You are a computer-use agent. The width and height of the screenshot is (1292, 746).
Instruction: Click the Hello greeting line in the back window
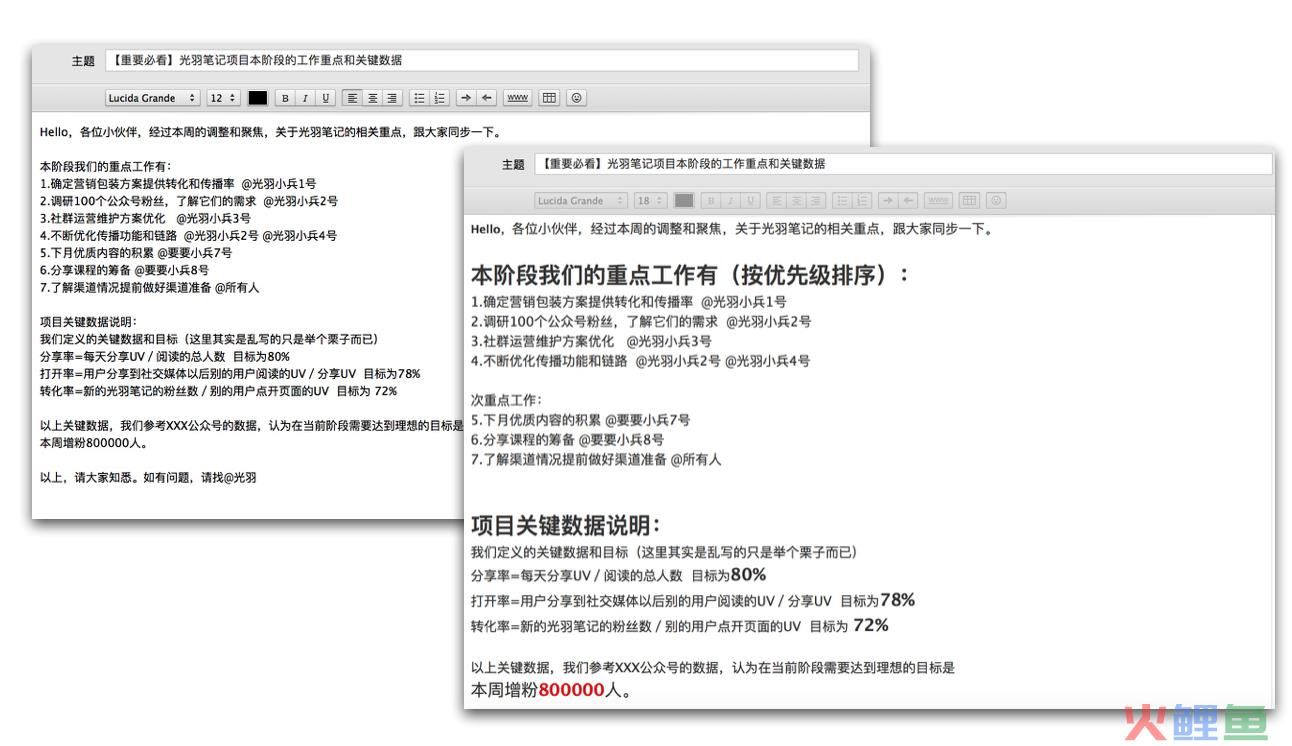pos(270,132)
